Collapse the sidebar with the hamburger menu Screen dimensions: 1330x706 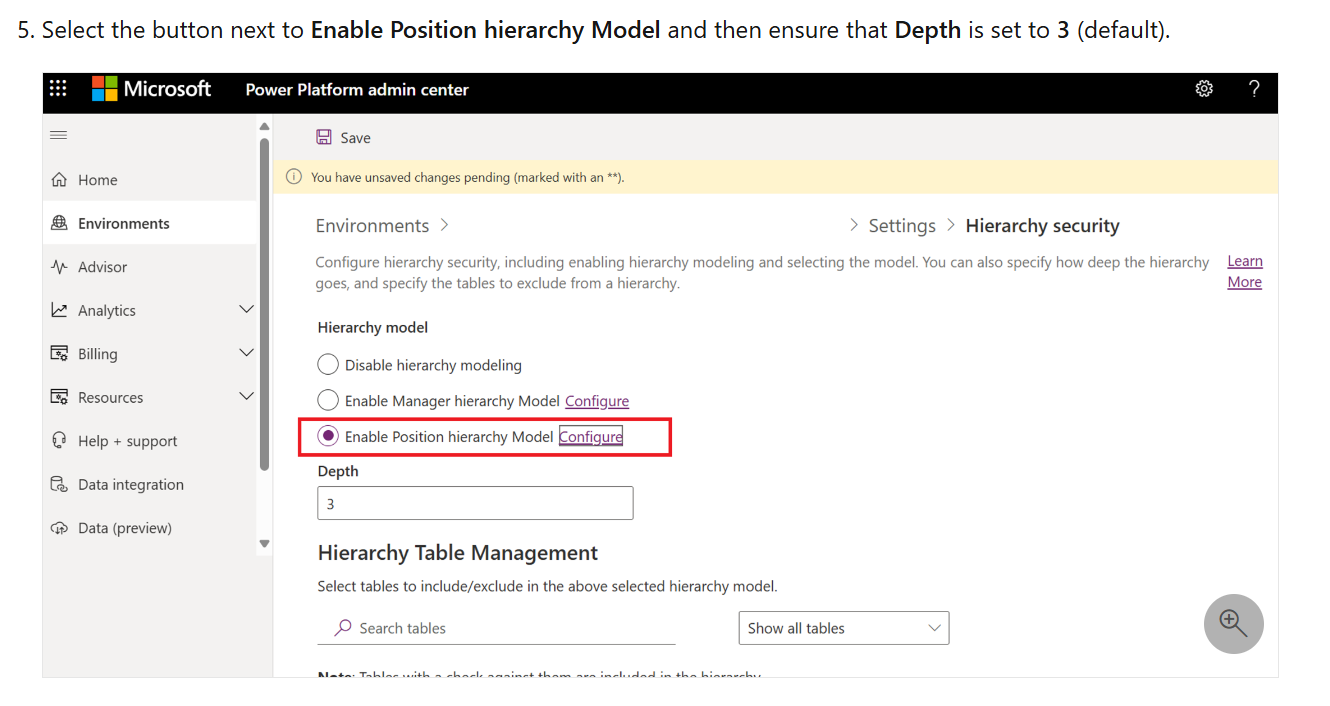tap(58, 134)
